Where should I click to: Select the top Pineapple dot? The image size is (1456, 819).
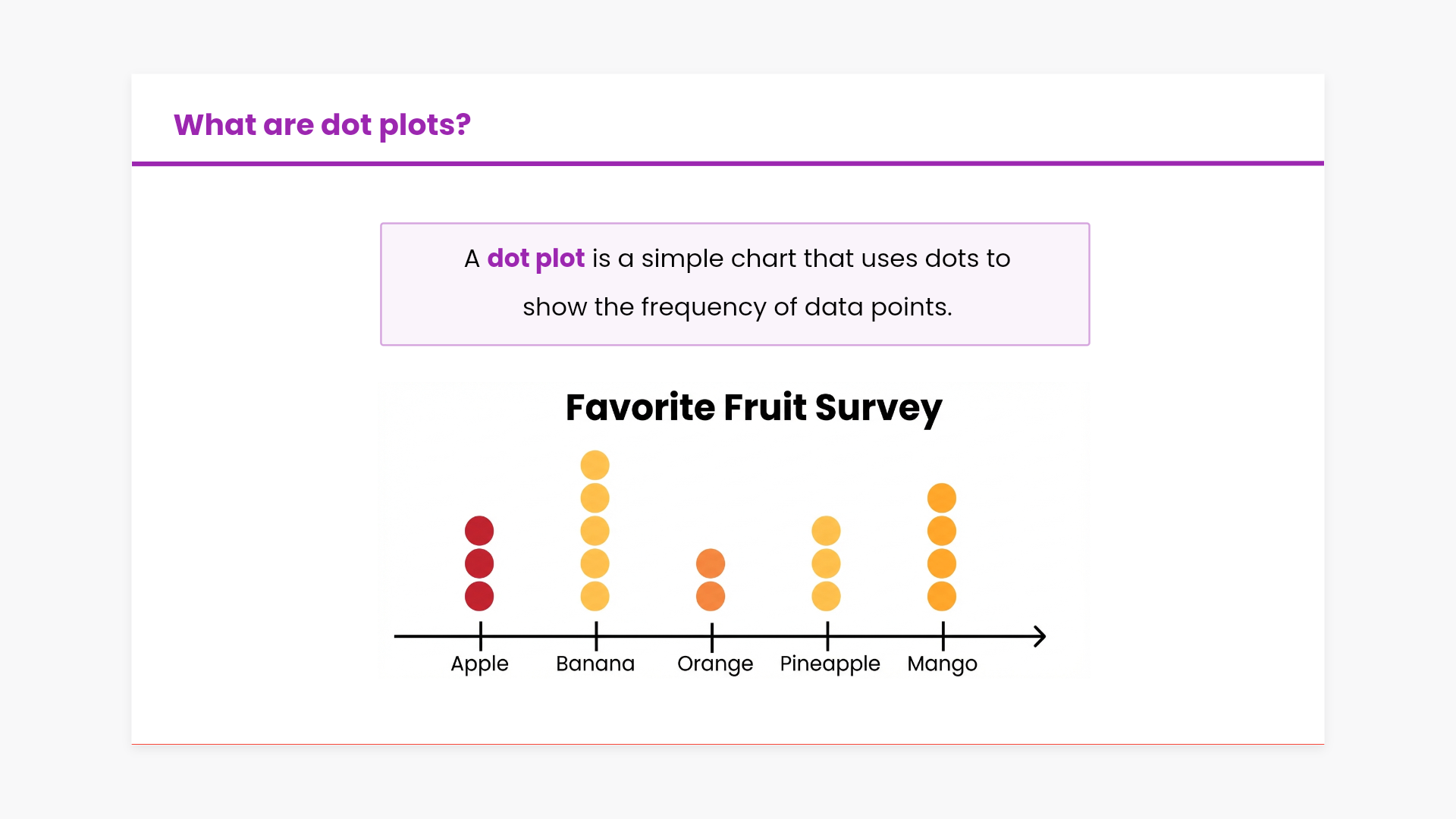(x=827, y=531)
